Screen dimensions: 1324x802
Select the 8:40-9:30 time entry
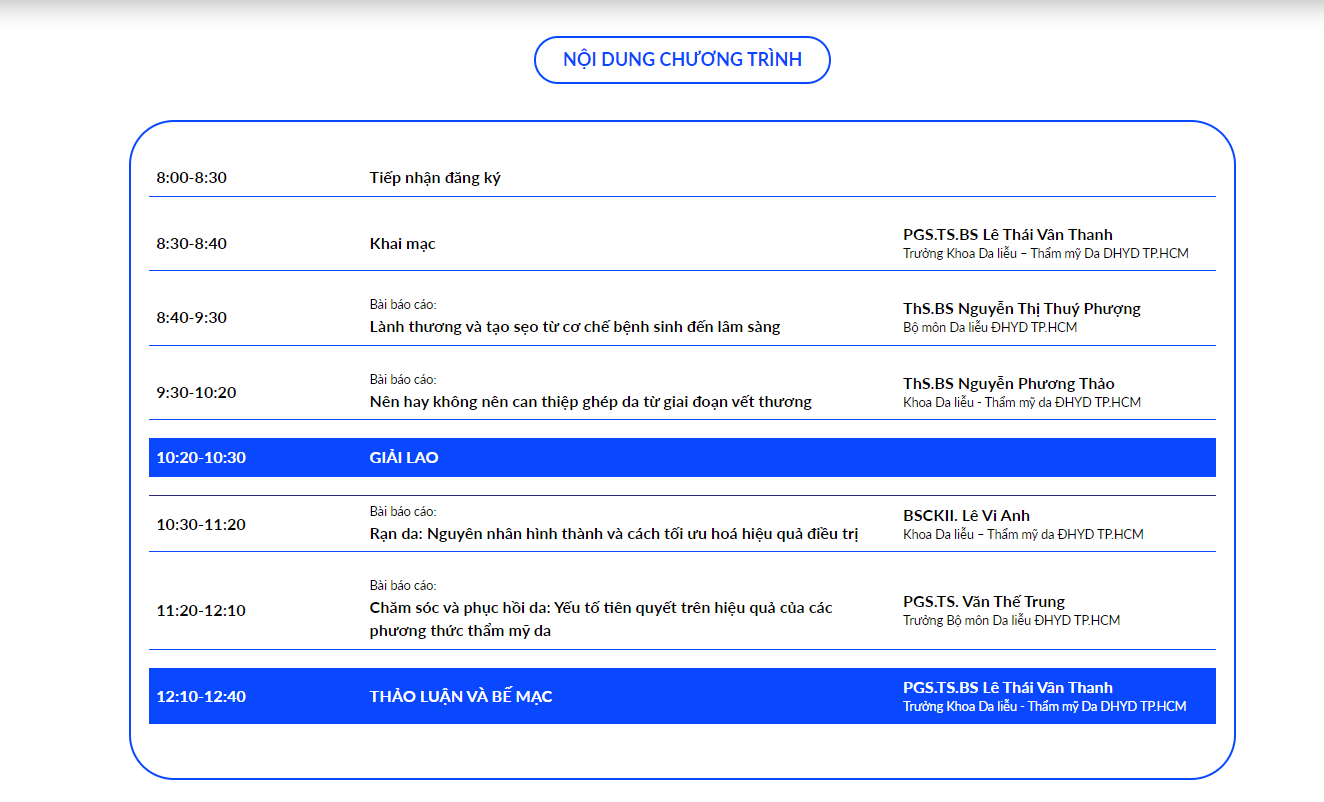pyautogui.click(x=192, y=318)
